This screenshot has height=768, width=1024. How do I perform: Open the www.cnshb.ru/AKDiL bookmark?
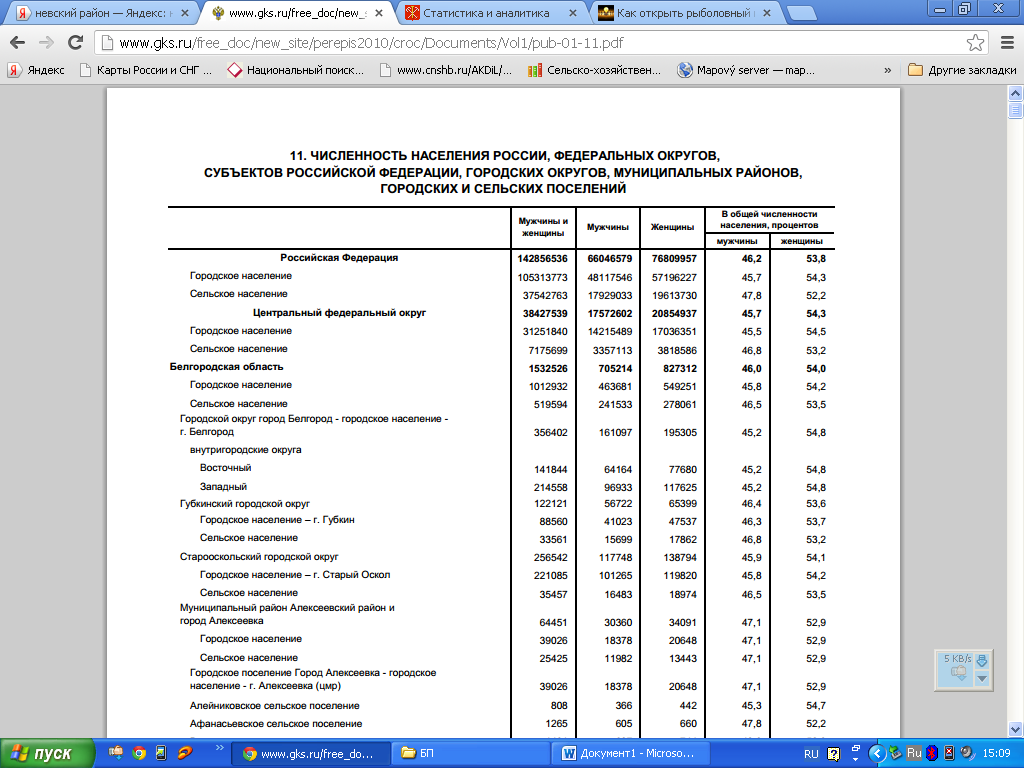[x=445, y=70]
